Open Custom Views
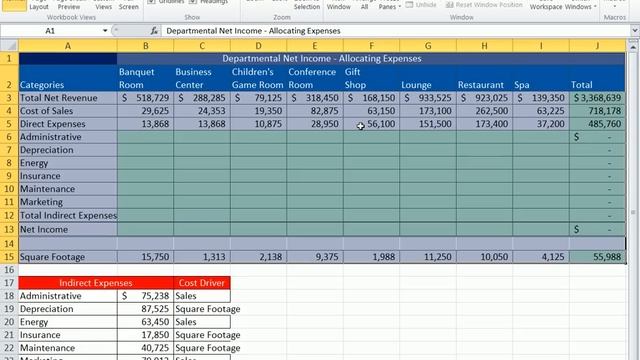Image resolution: width=640 pixels, height=360 pixels. tap(104, 5)
